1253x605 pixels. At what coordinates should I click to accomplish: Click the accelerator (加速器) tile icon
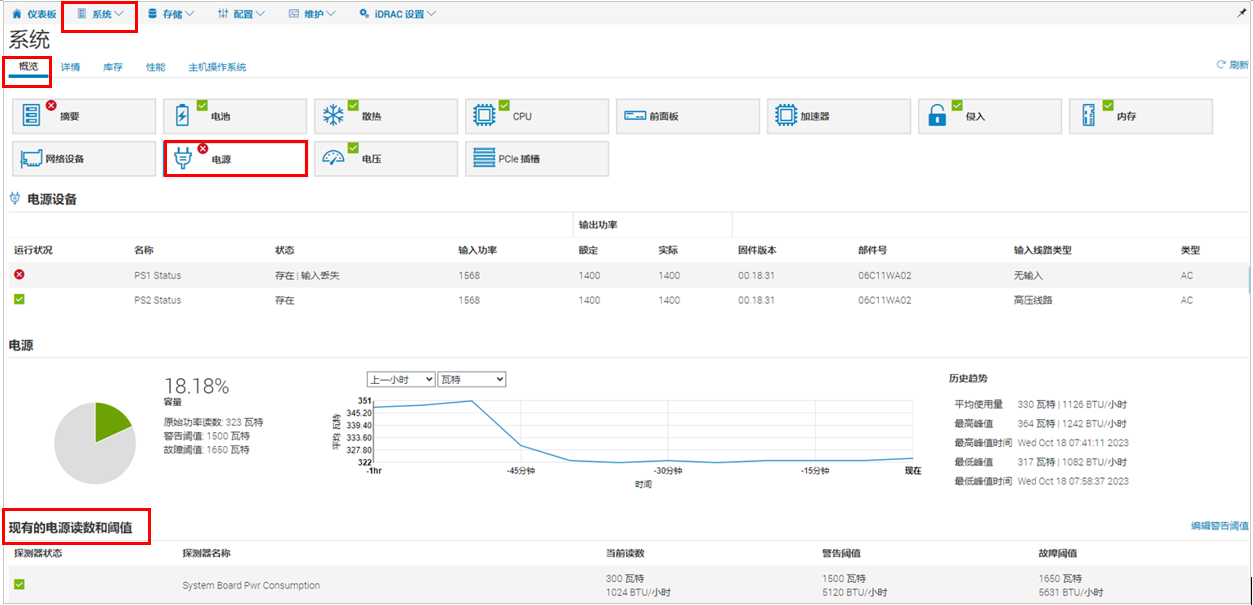(x=786, y=116)
